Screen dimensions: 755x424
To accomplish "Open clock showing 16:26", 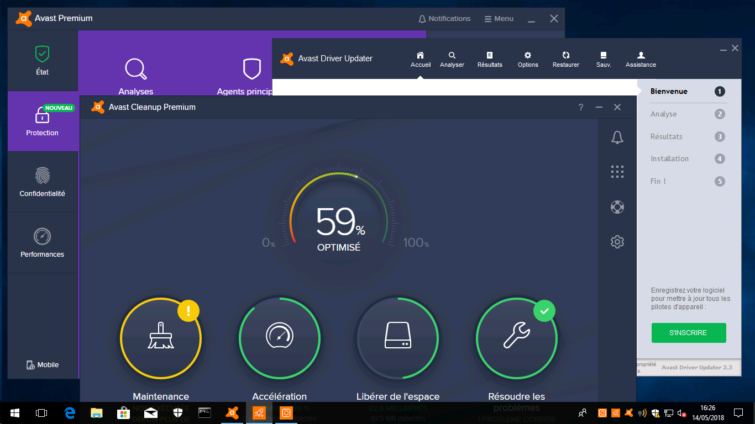I will tap(708, 413).
